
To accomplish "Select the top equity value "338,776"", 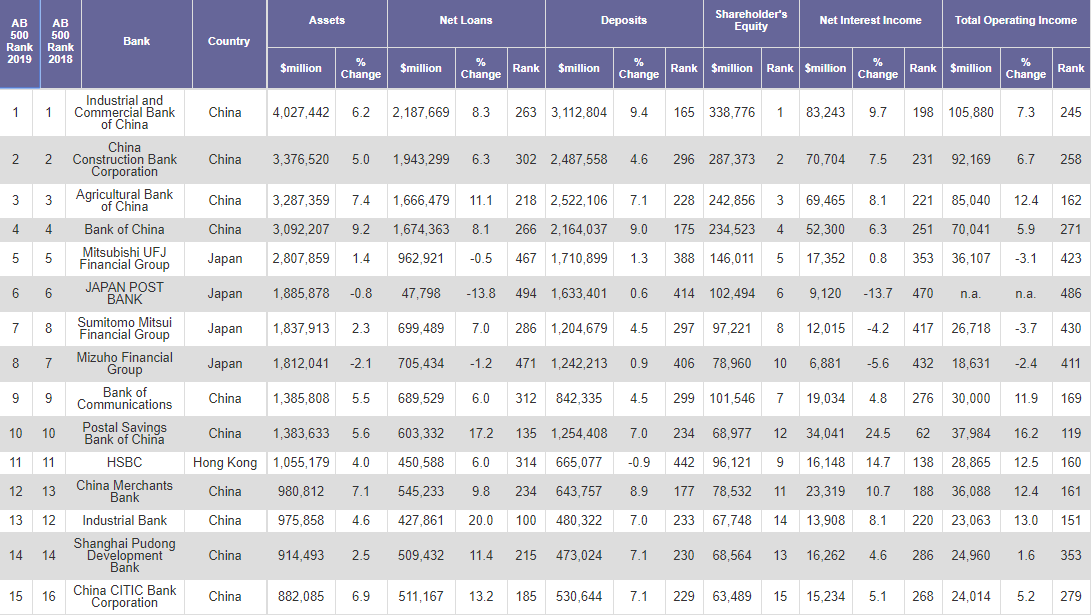I will pyautogui.click(x=732, y=113).
